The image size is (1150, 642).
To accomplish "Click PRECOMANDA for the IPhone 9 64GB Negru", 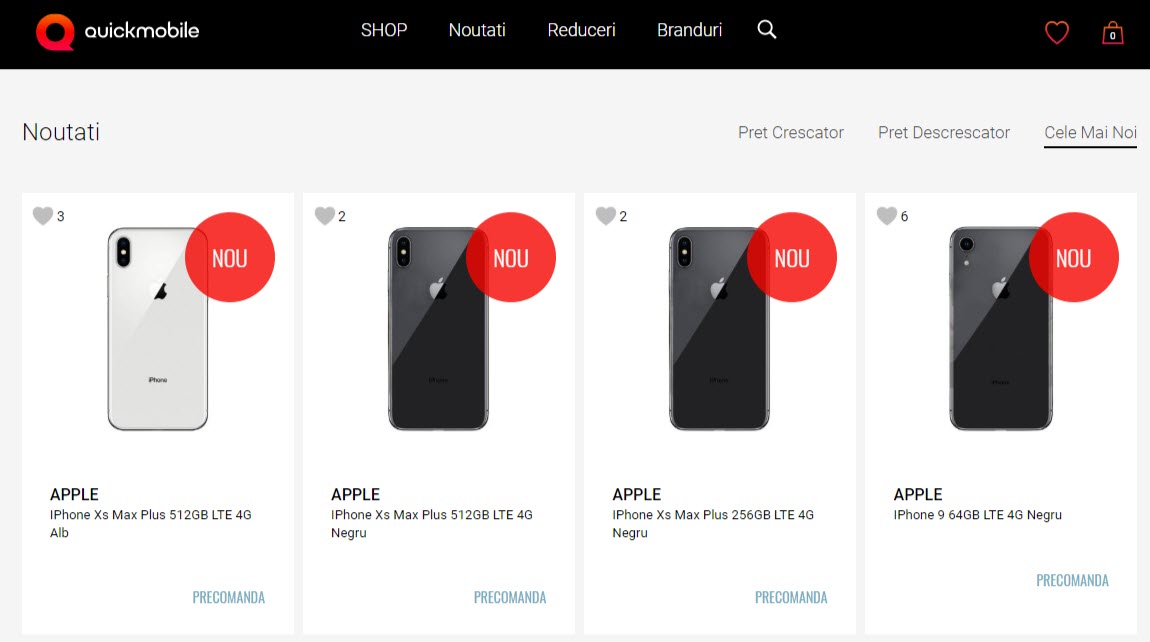I will coord(1072,580).
